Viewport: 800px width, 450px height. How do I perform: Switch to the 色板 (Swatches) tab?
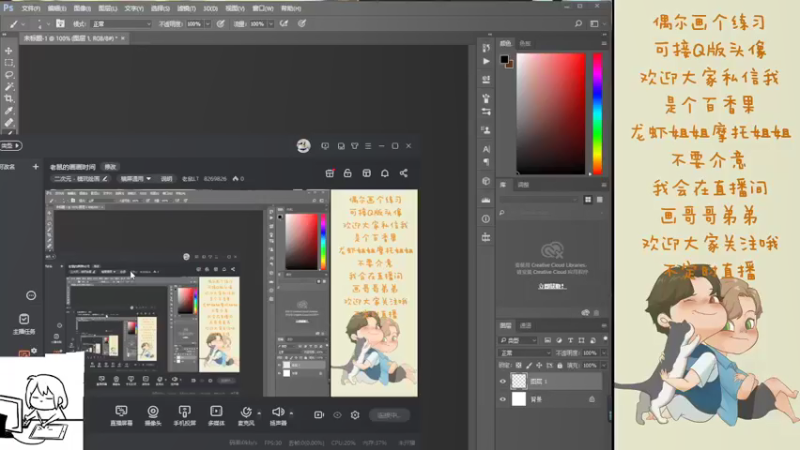(x=525, y=44)
